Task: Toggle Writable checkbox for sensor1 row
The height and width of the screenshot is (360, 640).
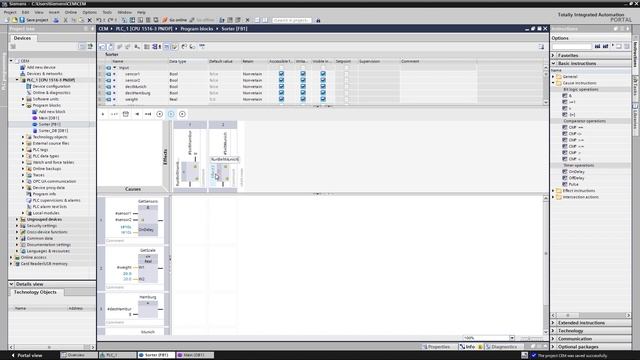Action: point(303,74)
